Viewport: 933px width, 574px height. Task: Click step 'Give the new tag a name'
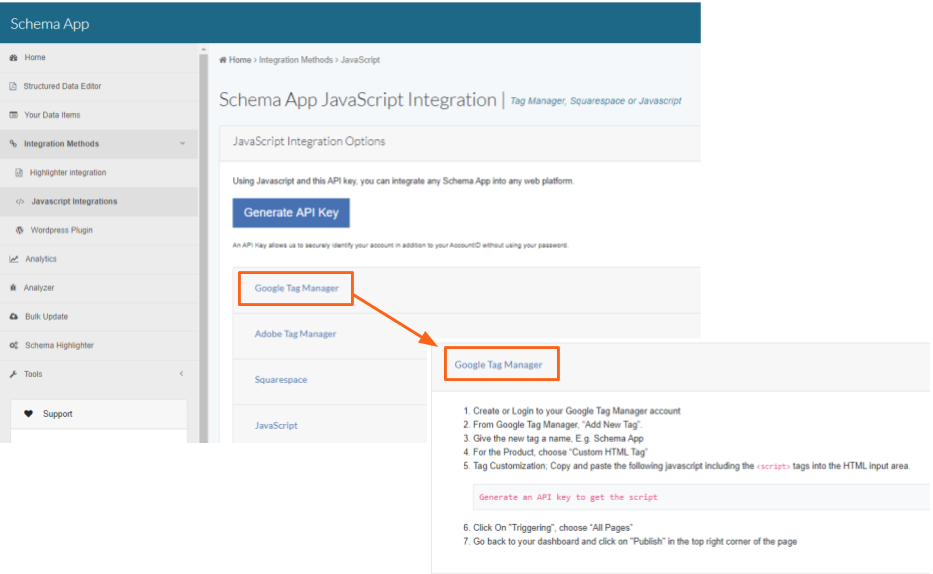[x=558, y=438]
